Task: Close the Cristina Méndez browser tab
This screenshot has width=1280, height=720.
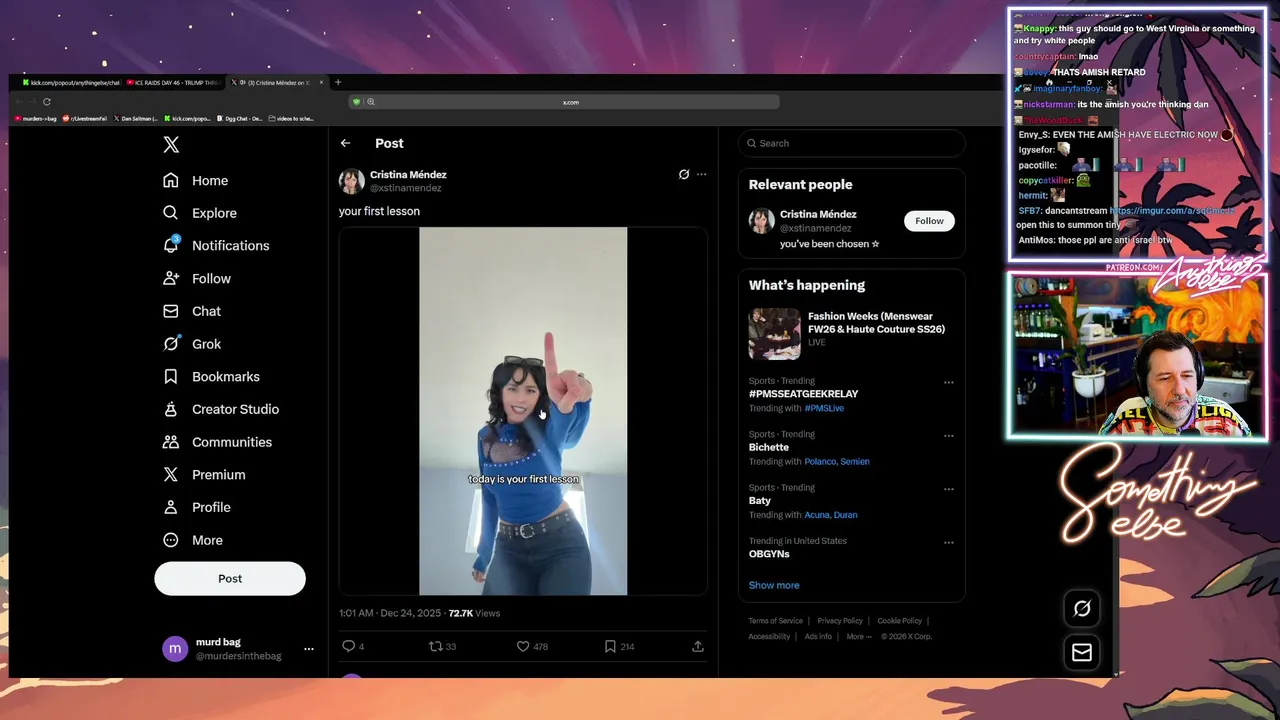Action: (x=322, y=83)
